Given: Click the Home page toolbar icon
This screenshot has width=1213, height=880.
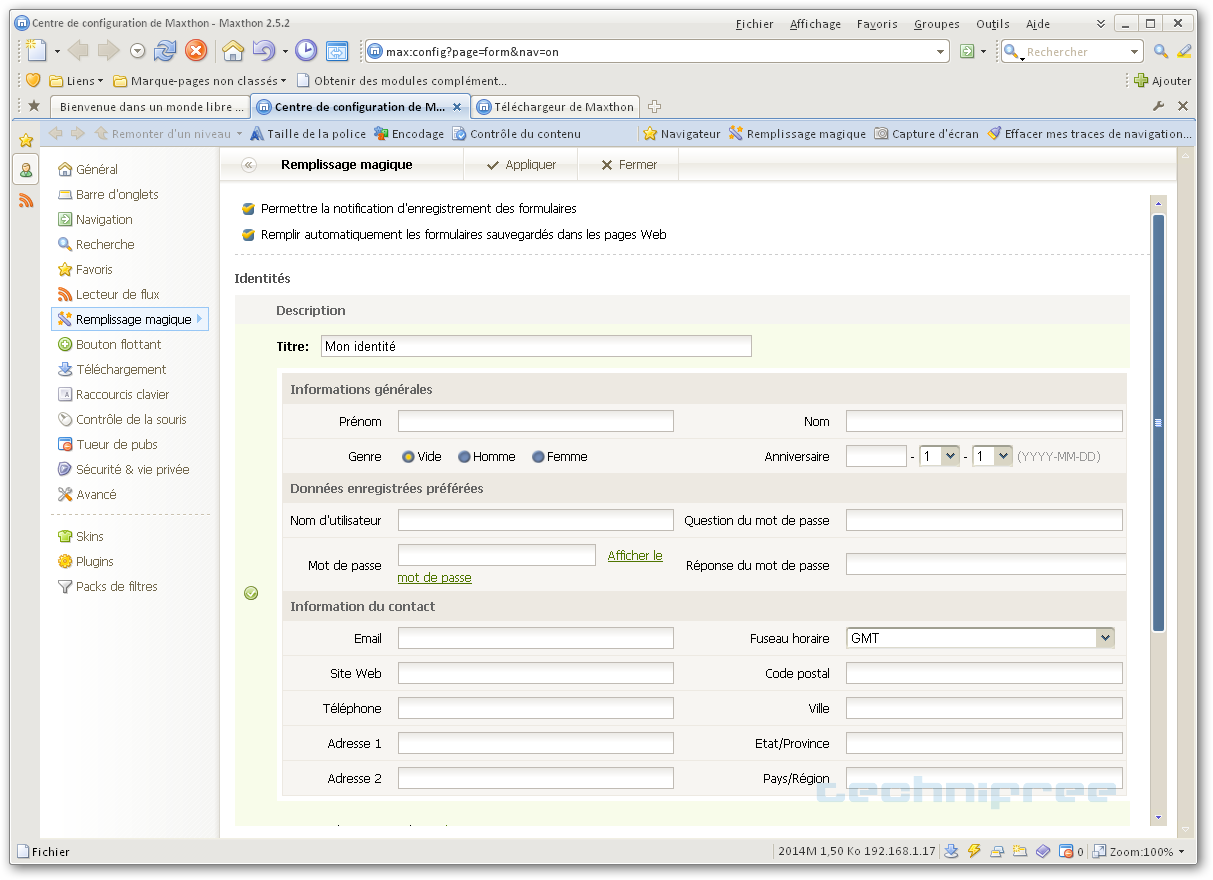Looking at the screenshot, I should 232,51.
